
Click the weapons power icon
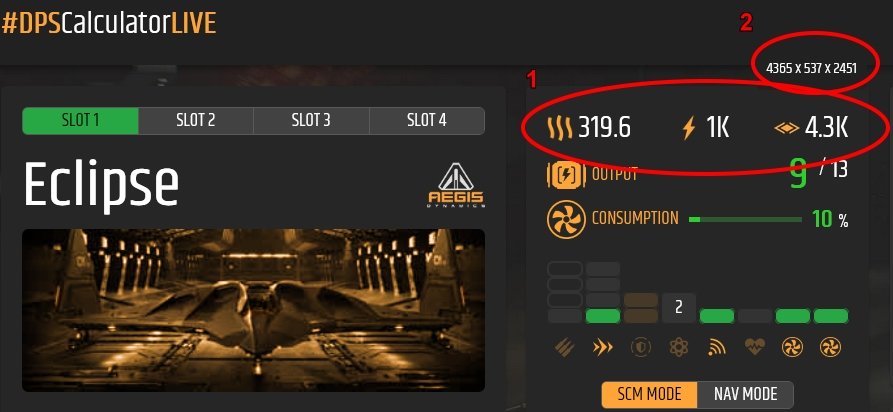click(565, 348)
